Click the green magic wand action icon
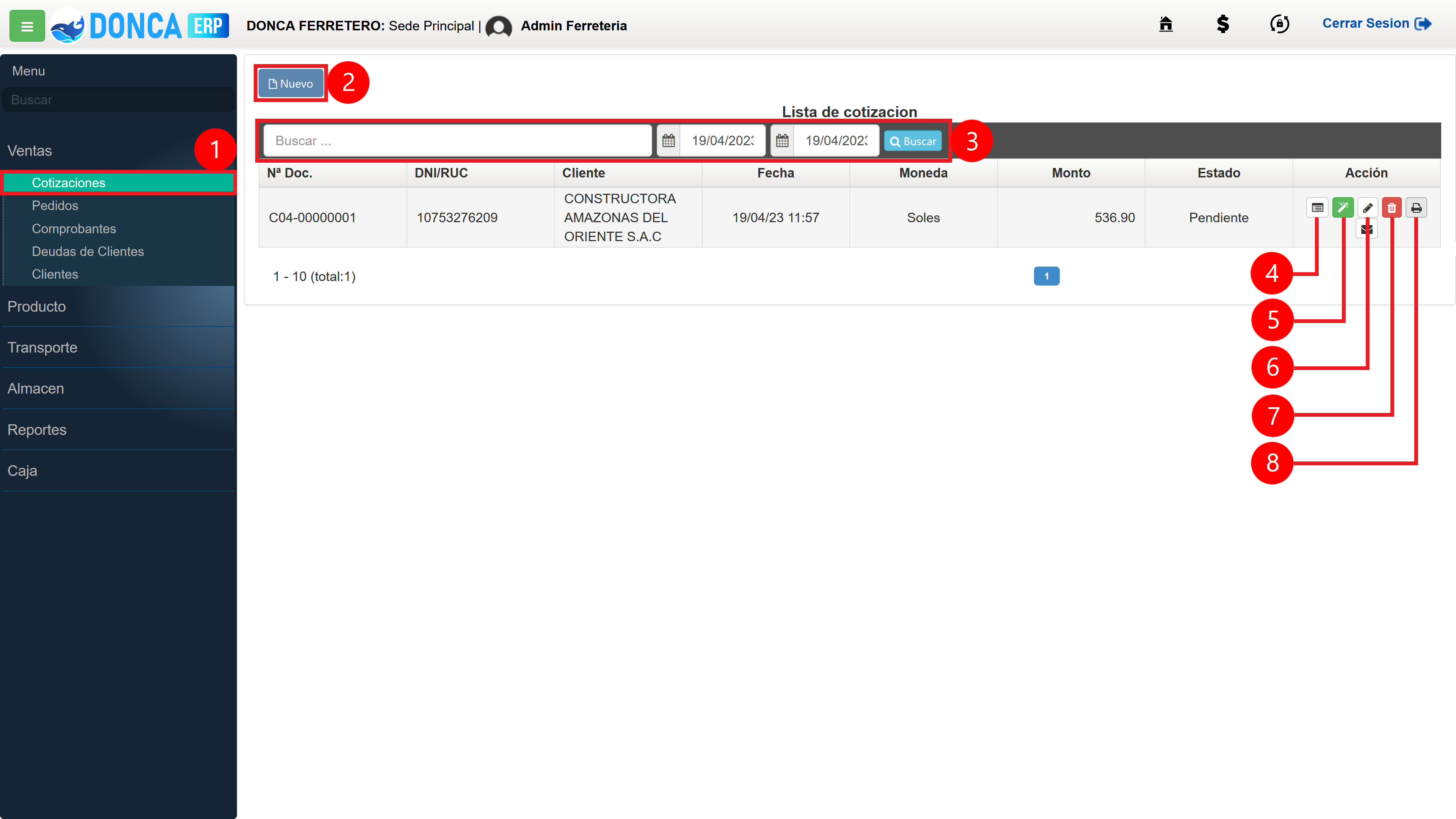The width and height of the screenshot is (1456, 819). 1343,208
